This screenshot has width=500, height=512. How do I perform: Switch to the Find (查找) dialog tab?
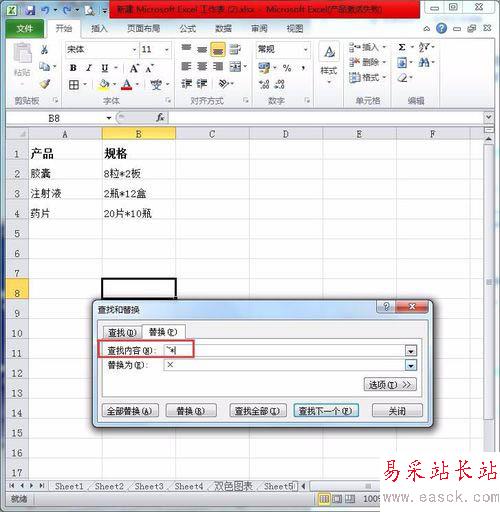[x=122, y=332]
